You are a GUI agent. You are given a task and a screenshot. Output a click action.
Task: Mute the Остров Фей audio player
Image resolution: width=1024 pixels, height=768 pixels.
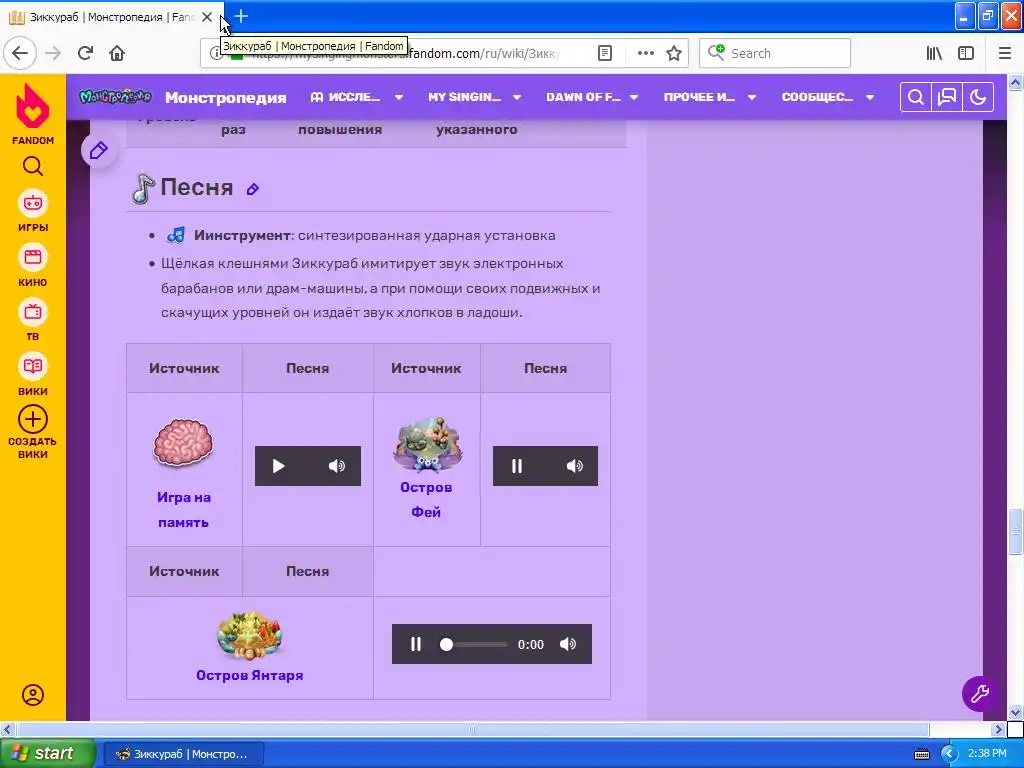pos(575,466)
